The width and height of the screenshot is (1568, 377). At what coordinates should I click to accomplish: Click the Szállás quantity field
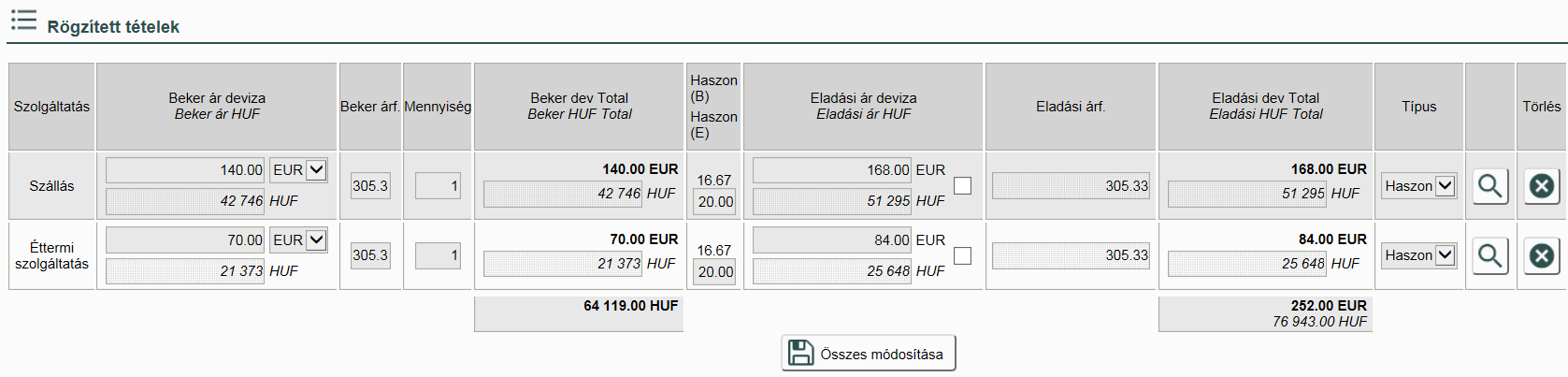pos(438,186)
